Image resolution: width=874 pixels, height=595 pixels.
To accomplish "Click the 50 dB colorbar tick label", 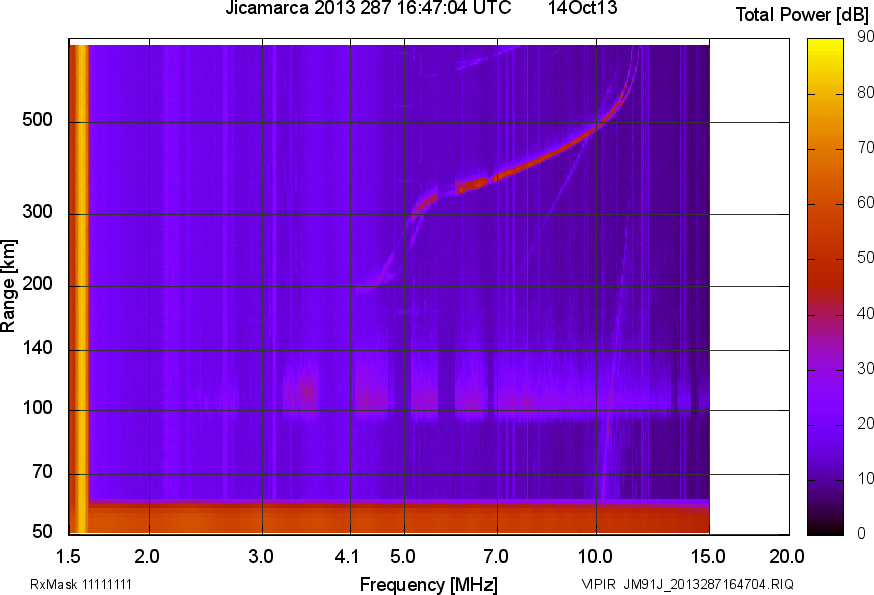I will pyautogui.click(x=865, y=258).
